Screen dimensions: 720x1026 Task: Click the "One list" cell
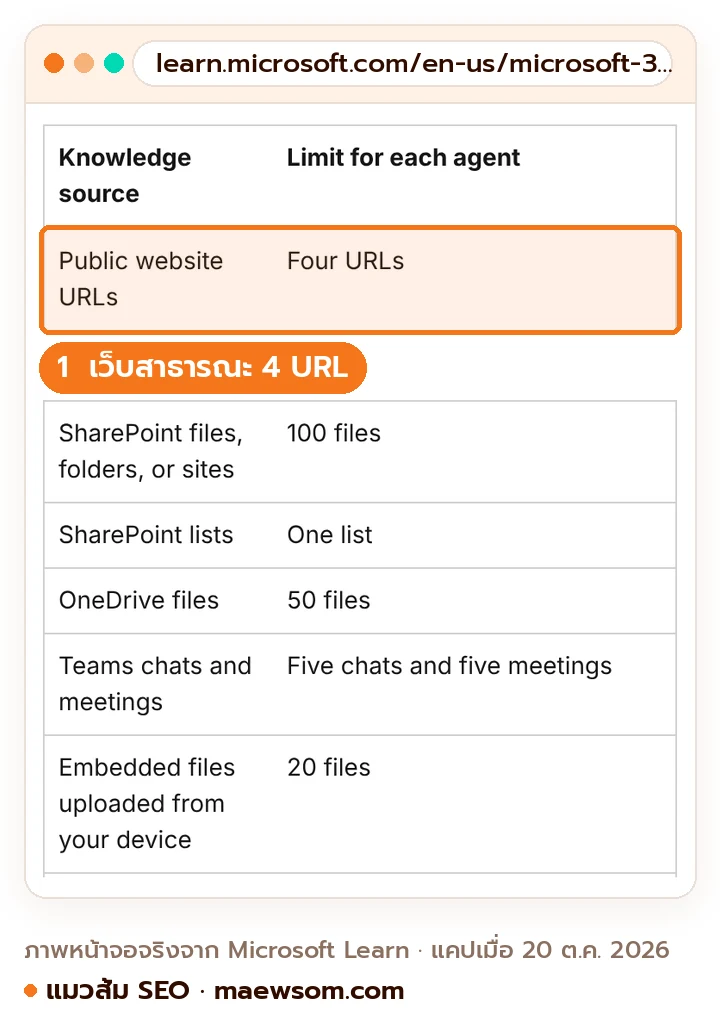click(x=330, y=535)
